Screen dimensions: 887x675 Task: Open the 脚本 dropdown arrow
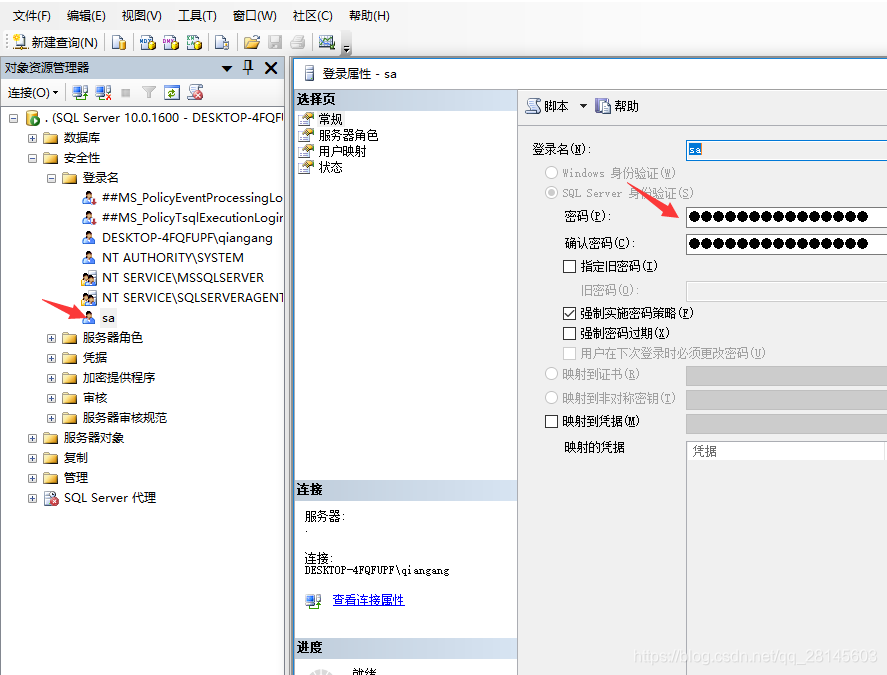[x=583, y=106]
